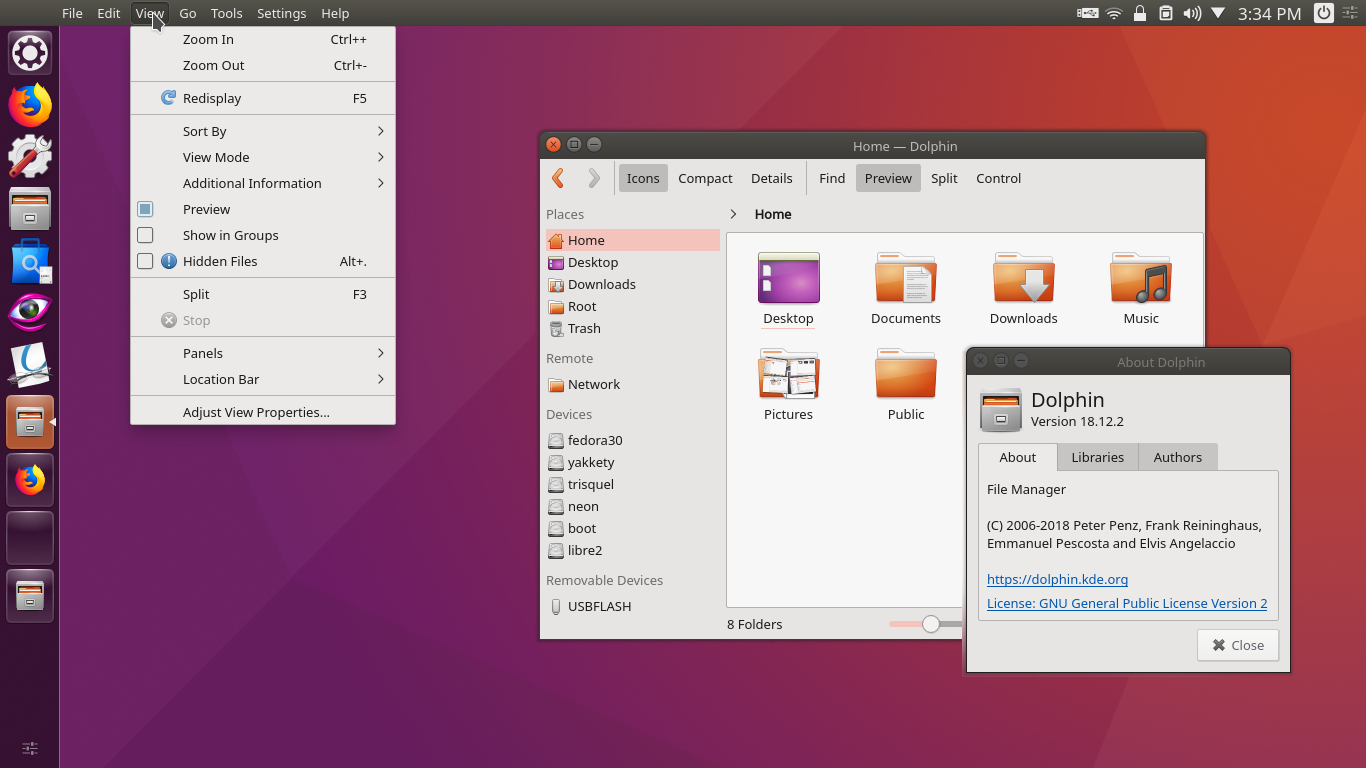Viewport: 1366px width, 768px height.
Task: Click the volume speaker tray icon
Action: [x=1191, y=13]
